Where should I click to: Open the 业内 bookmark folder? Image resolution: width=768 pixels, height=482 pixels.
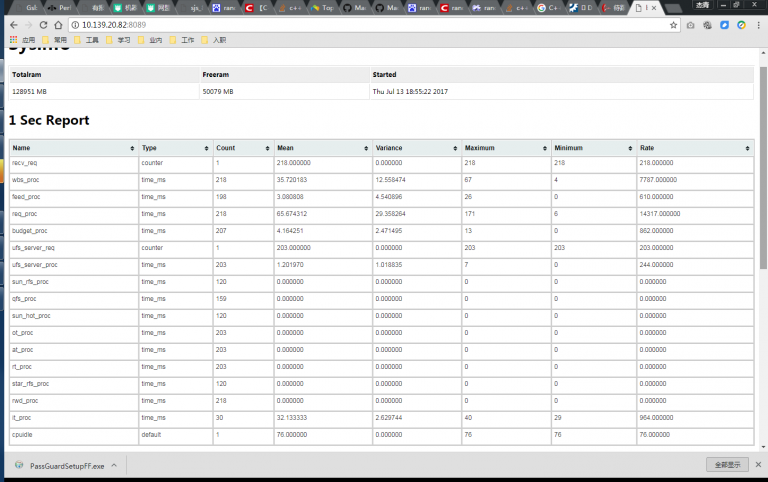click(150, 40)
